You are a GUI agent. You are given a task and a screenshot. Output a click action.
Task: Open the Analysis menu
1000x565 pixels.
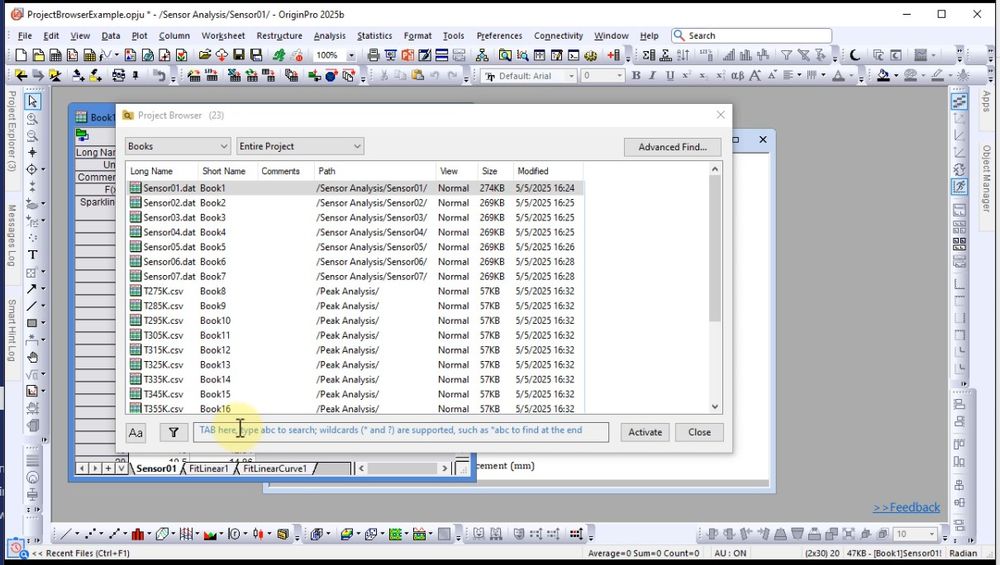[329, 36]
